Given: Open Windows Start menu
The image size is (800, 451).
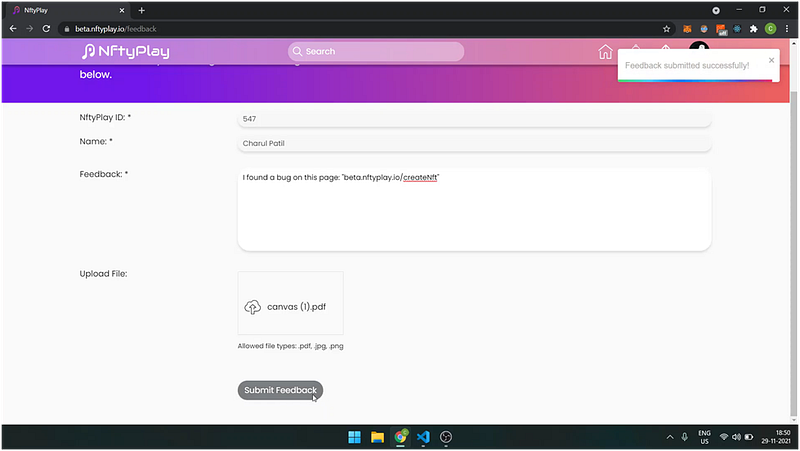Looking at the screenshot, I should [354, 437].
